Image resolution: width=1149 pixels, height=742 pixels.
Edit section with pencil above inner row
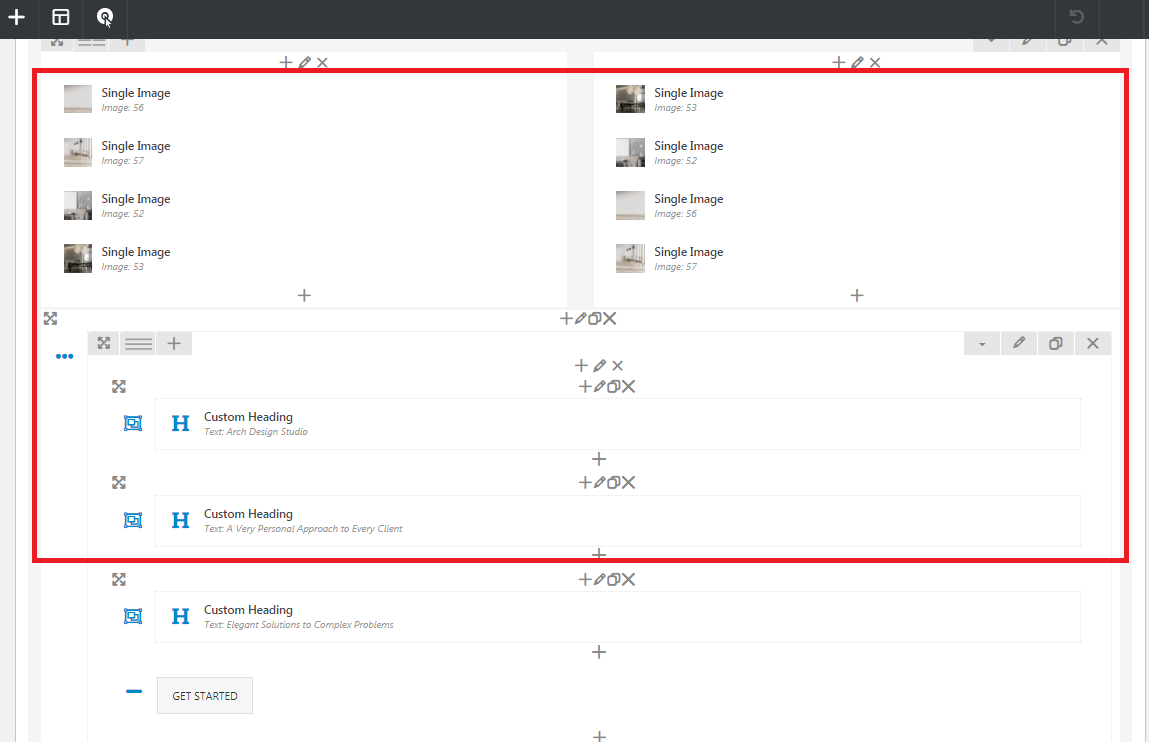pyautogui.click(x=580, y=319)
